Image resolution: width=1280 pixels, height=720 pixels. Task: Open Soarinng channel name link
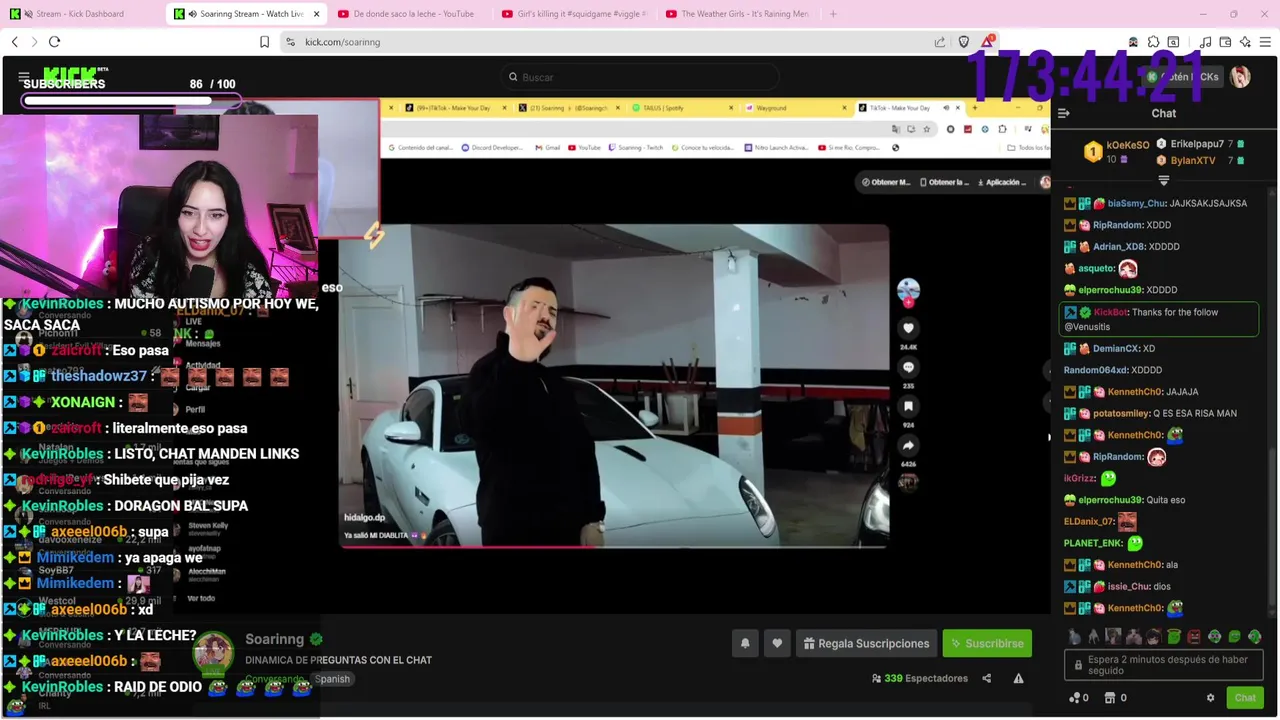click(x=275, y=639)
